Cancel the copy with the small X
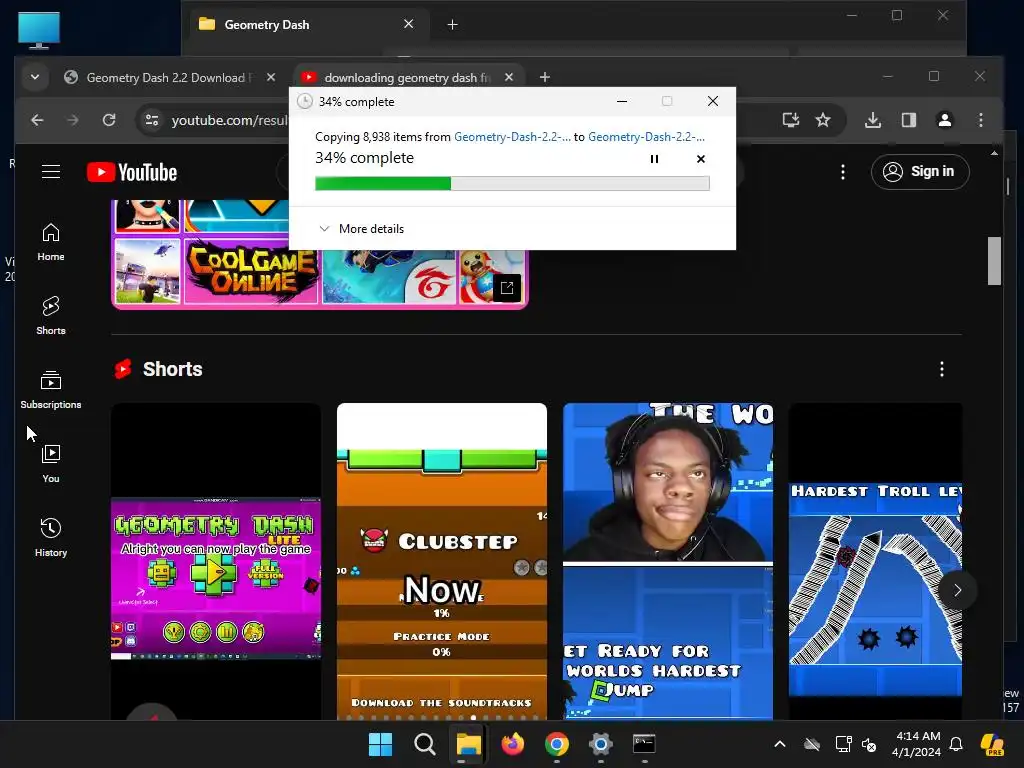Viewport: 1024px width, 768px height. click(x=701, y=159)
